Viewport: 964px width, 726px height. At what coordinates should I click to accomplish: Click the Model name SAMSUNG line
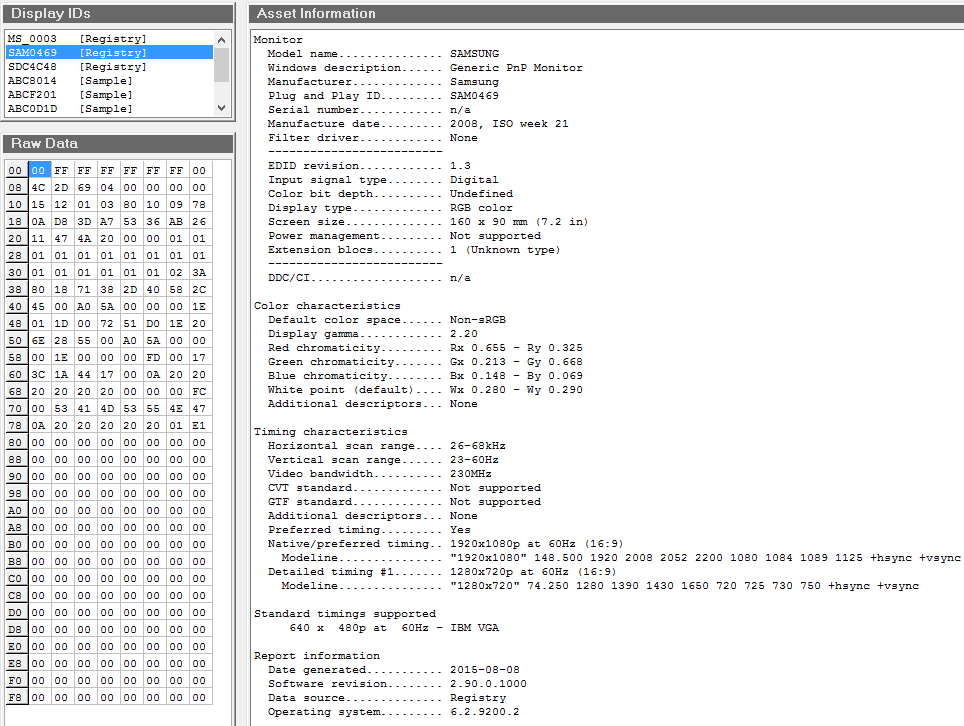384,54
